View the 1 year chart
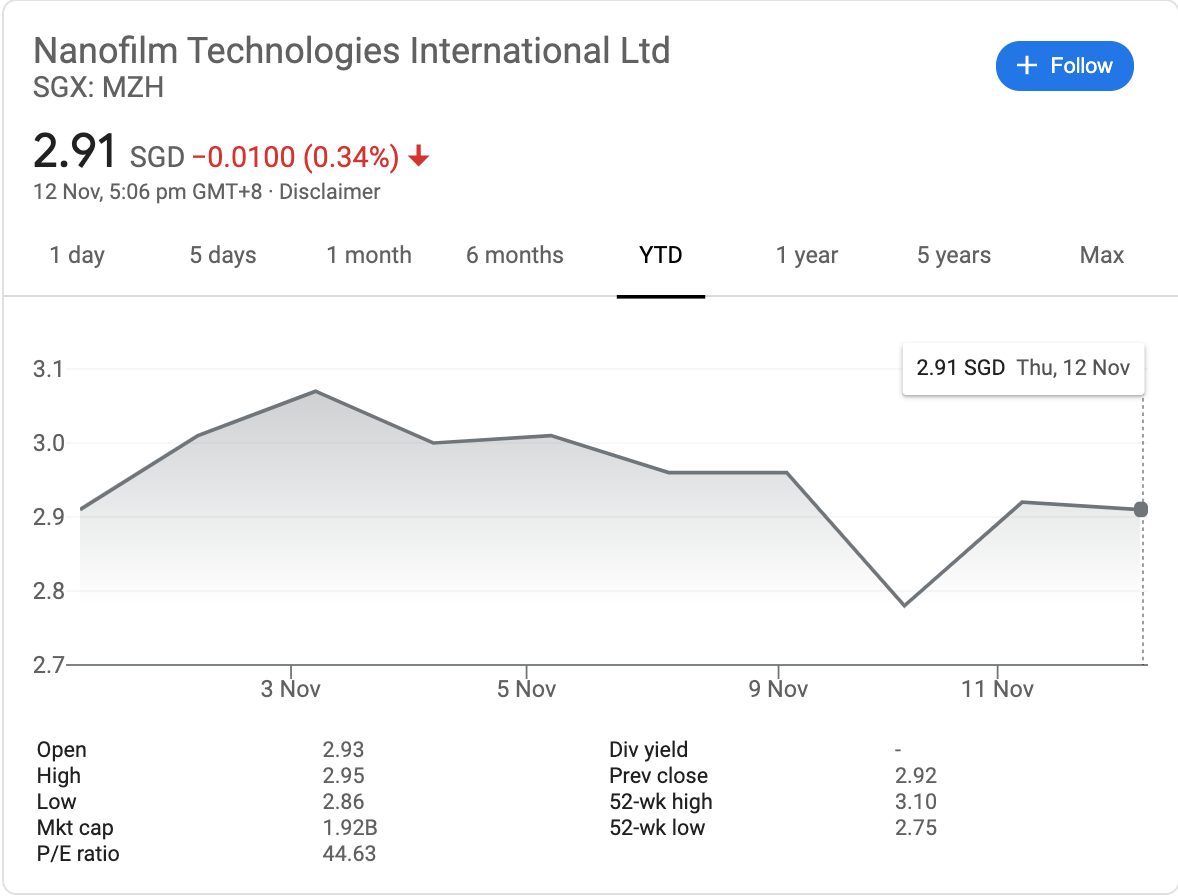 (x=807, y=255)
